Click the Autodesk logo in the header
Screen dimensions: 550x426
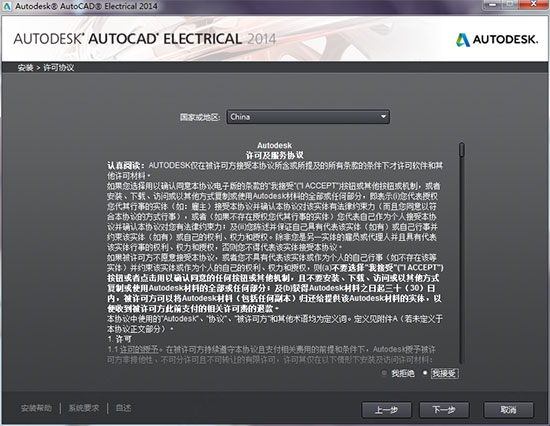pyautogui.click(x=497, y=39)
